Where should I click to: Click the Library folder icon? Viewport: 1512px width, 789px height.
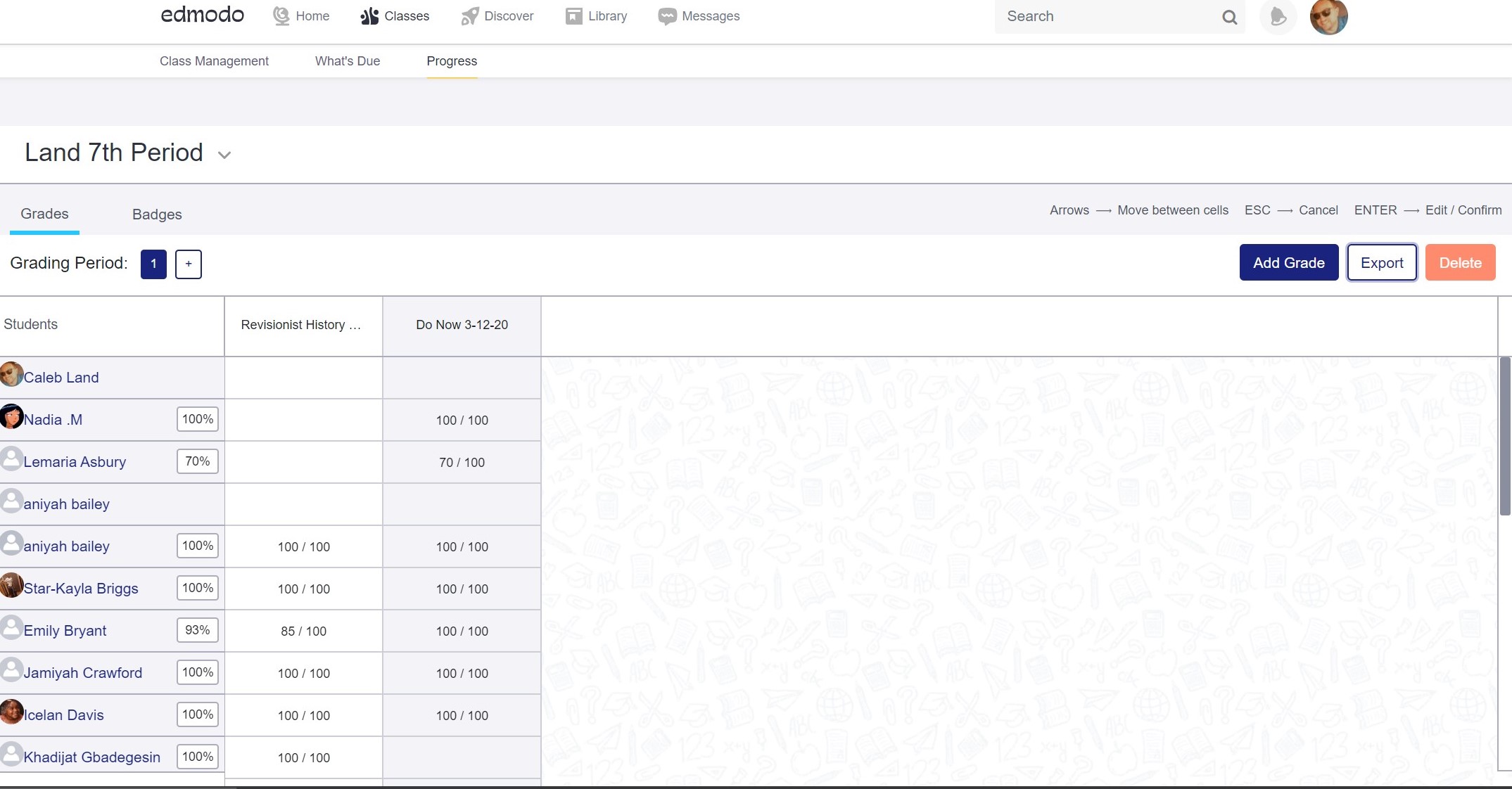coord(573,16)
